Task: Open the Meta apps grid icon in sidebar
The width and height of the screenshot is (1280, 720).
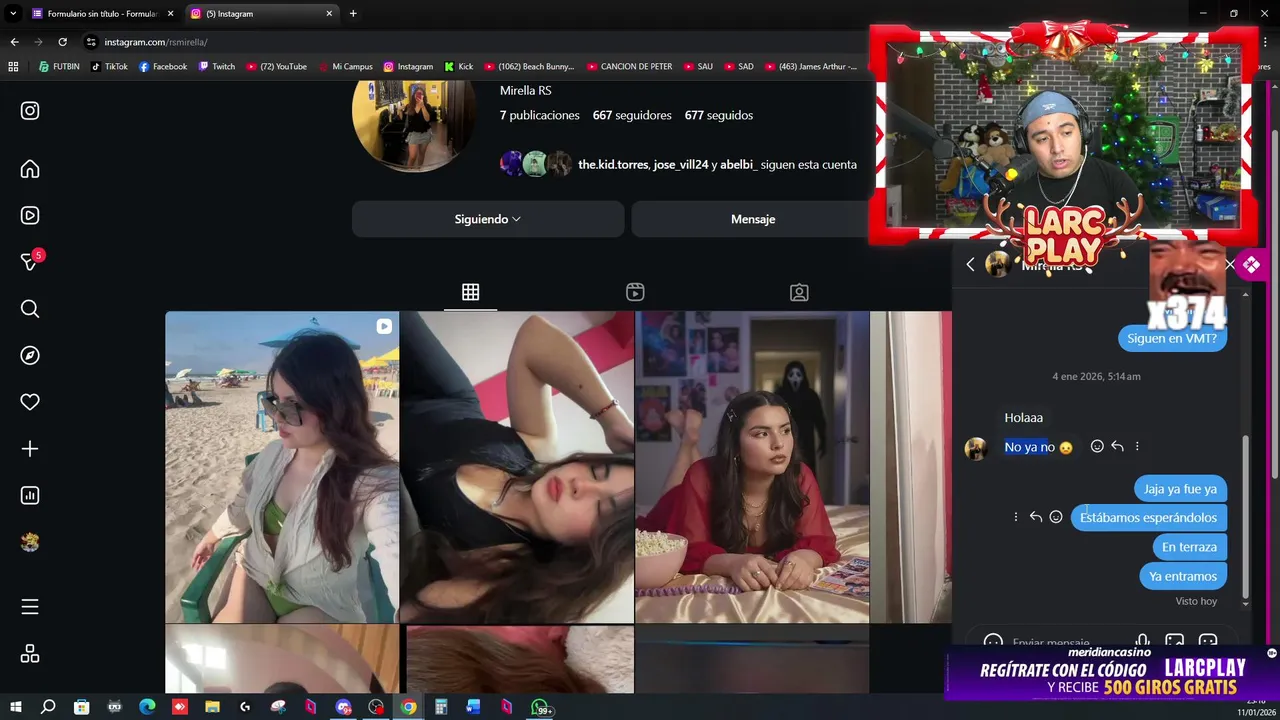Action: click(30, 653)
